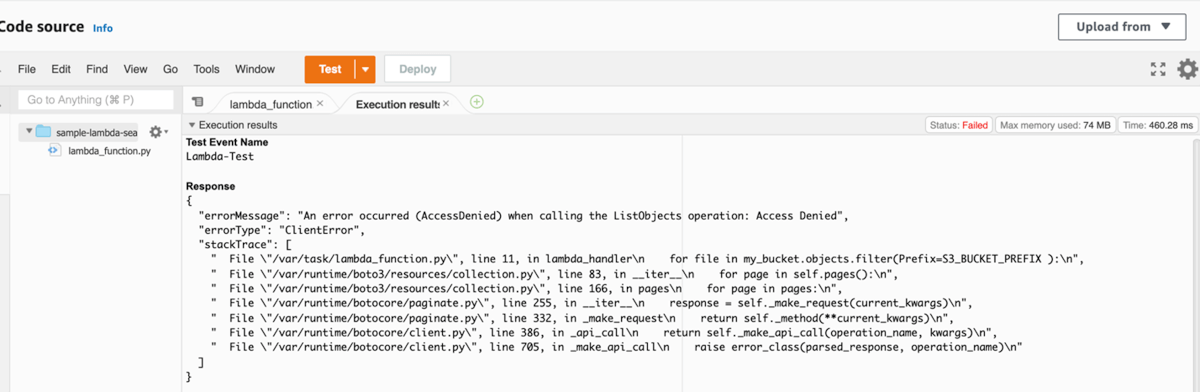1200x392 pixels.
Task: Click the Deploy button
Action: coord(417,69)
